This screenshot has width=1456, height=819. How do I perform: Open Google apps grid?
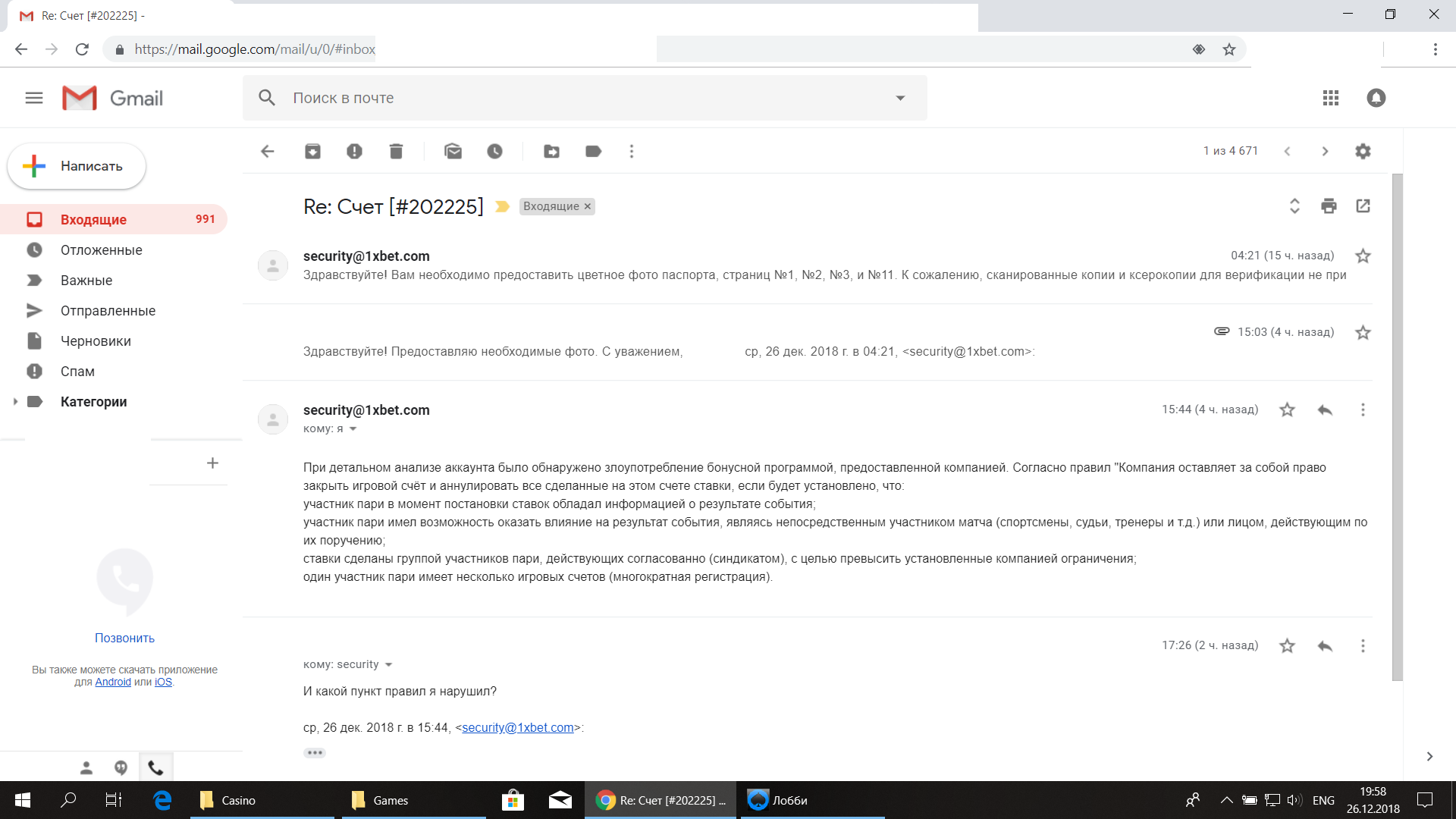[x=1331, y=98]
